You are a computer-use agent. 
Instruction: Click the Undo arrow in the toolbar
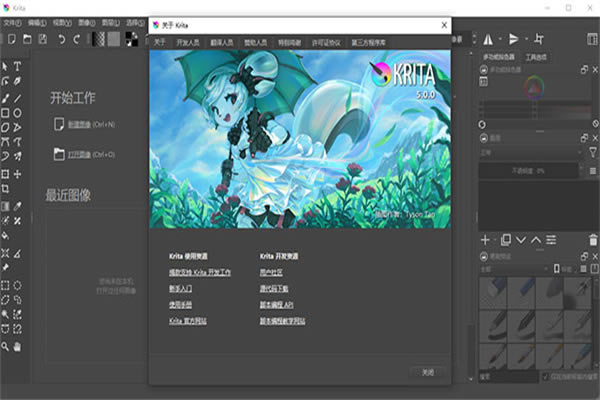pos(61,39)
